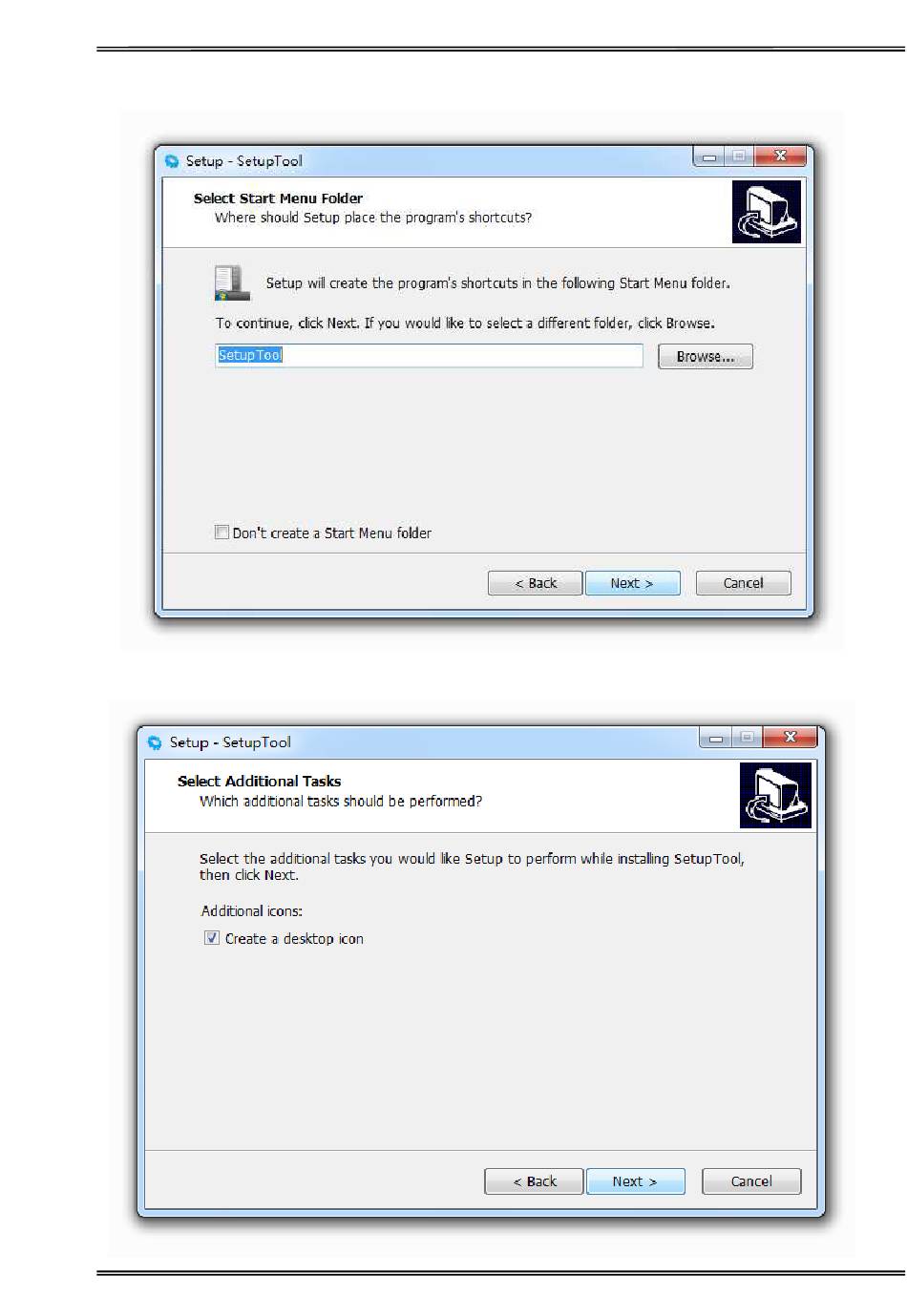Enable Don't create a Start Menu folder
907x1316 pixels.
(221, 533)
